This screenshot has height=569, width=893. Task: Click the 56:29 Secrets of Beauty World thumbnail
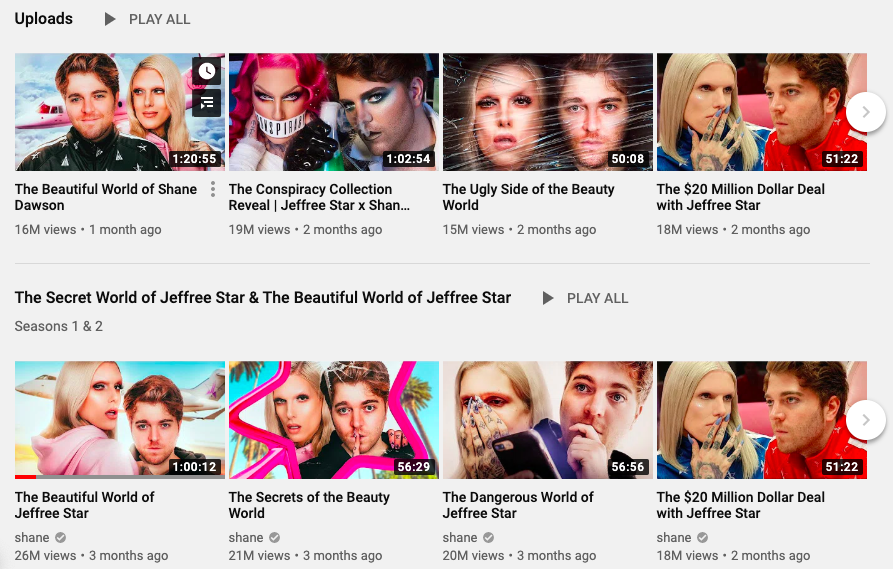point(334,420)
